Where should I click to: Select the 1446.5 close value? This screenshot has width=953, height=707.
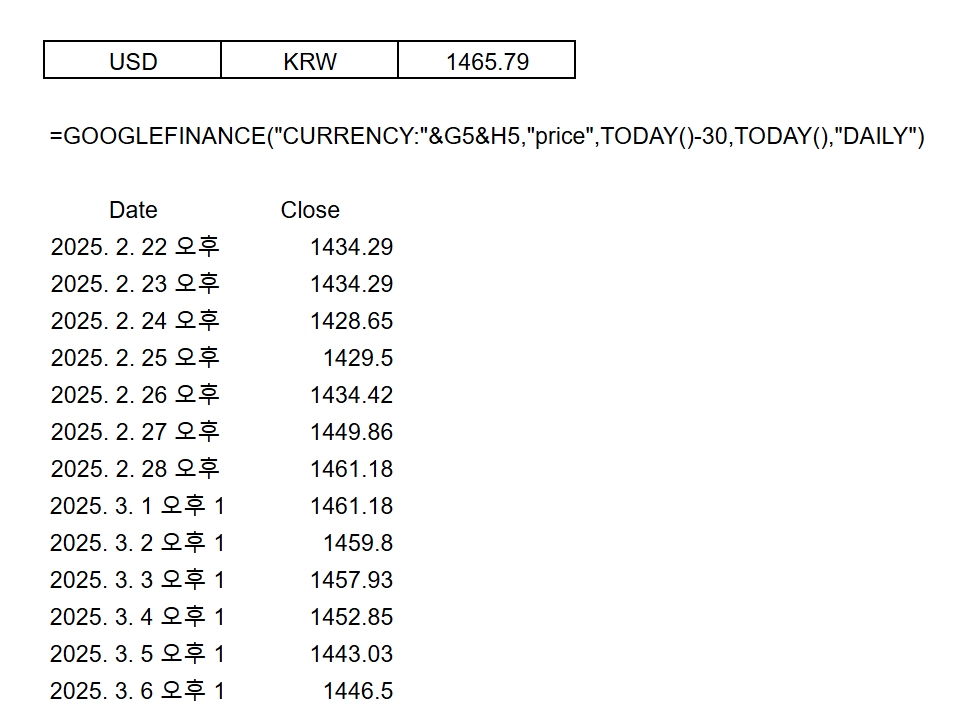coord(358,692)
